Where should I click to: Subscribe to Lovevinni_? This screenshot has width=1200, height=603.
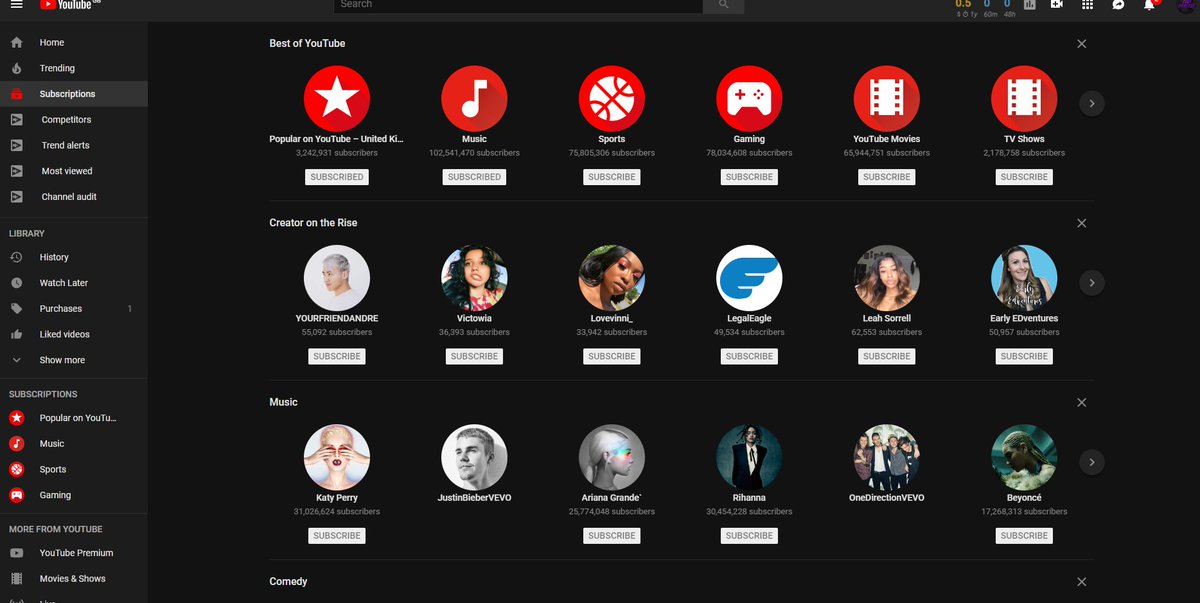(x=612, y=356)
